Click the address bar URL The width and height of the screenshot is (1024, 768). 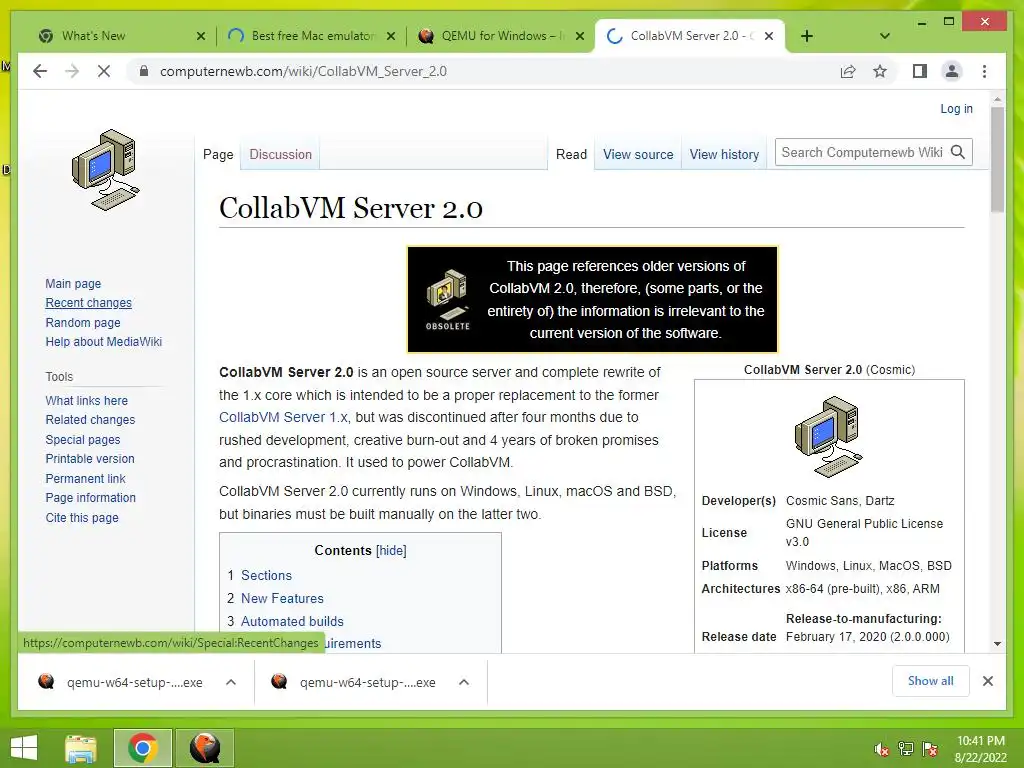point(303,71)
